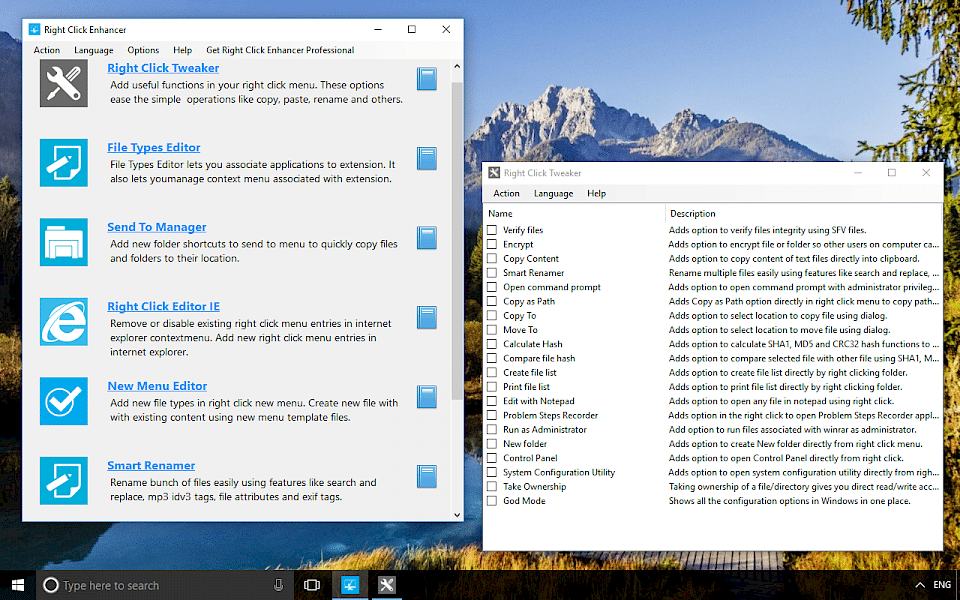The image size is (960, 600).
Task: Select the Smart Renamer row in Tweaker
Action: point(713,273)
